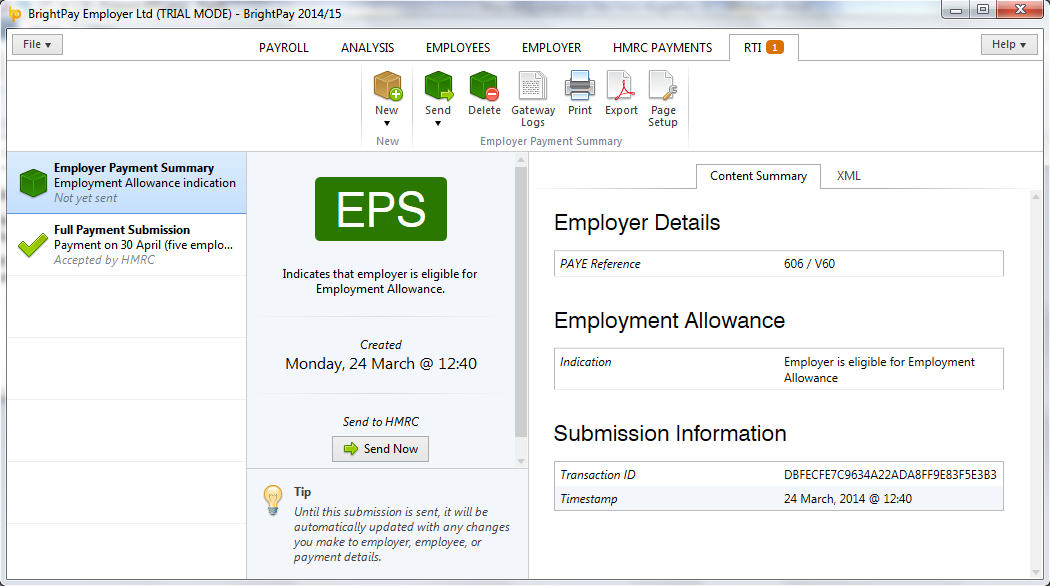Screen dimensions: 1050x586
Task: Switch to the XML view tab
Action: [848, 176]
